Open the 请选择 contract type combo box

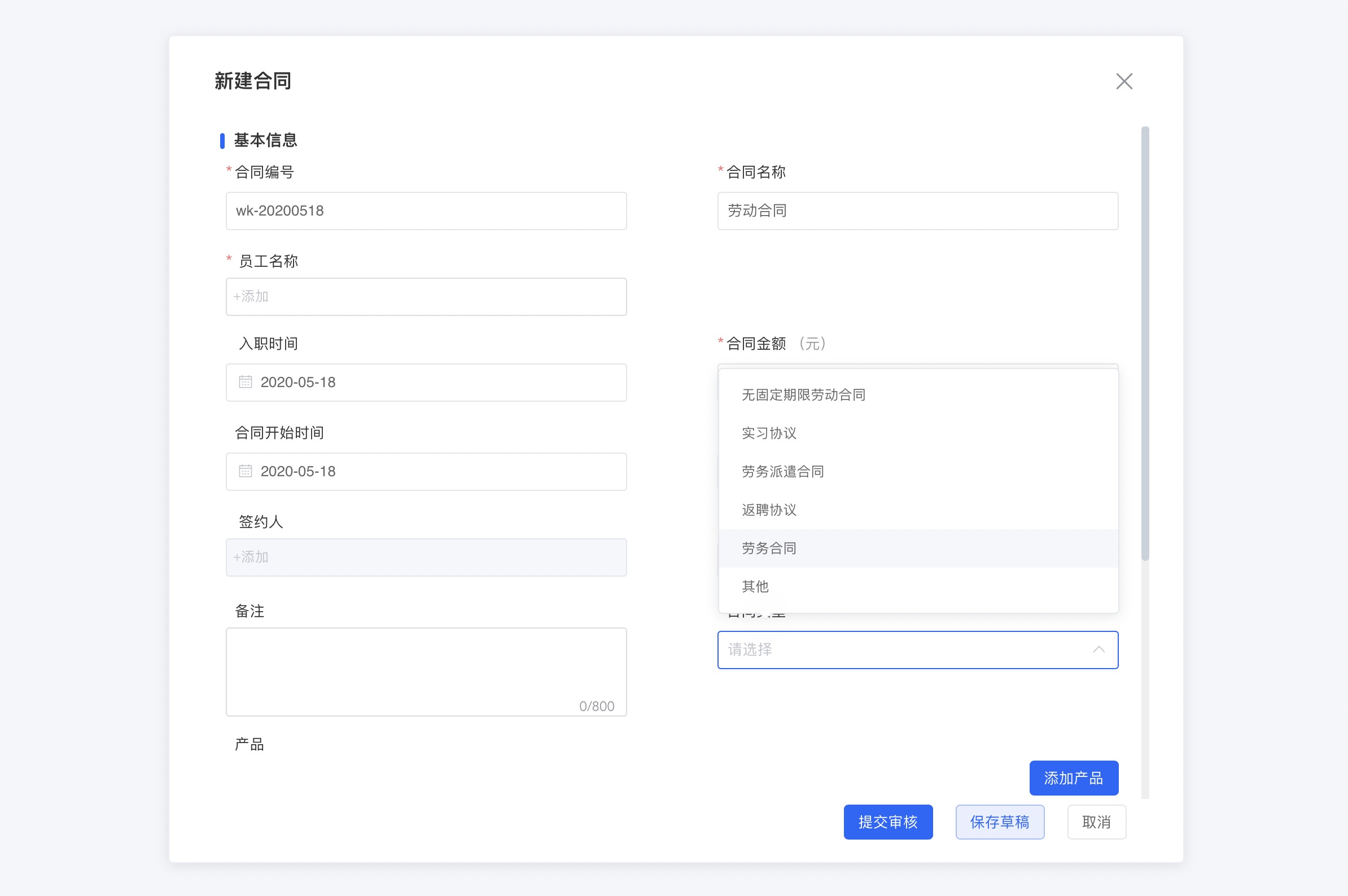tap(903, 650)
